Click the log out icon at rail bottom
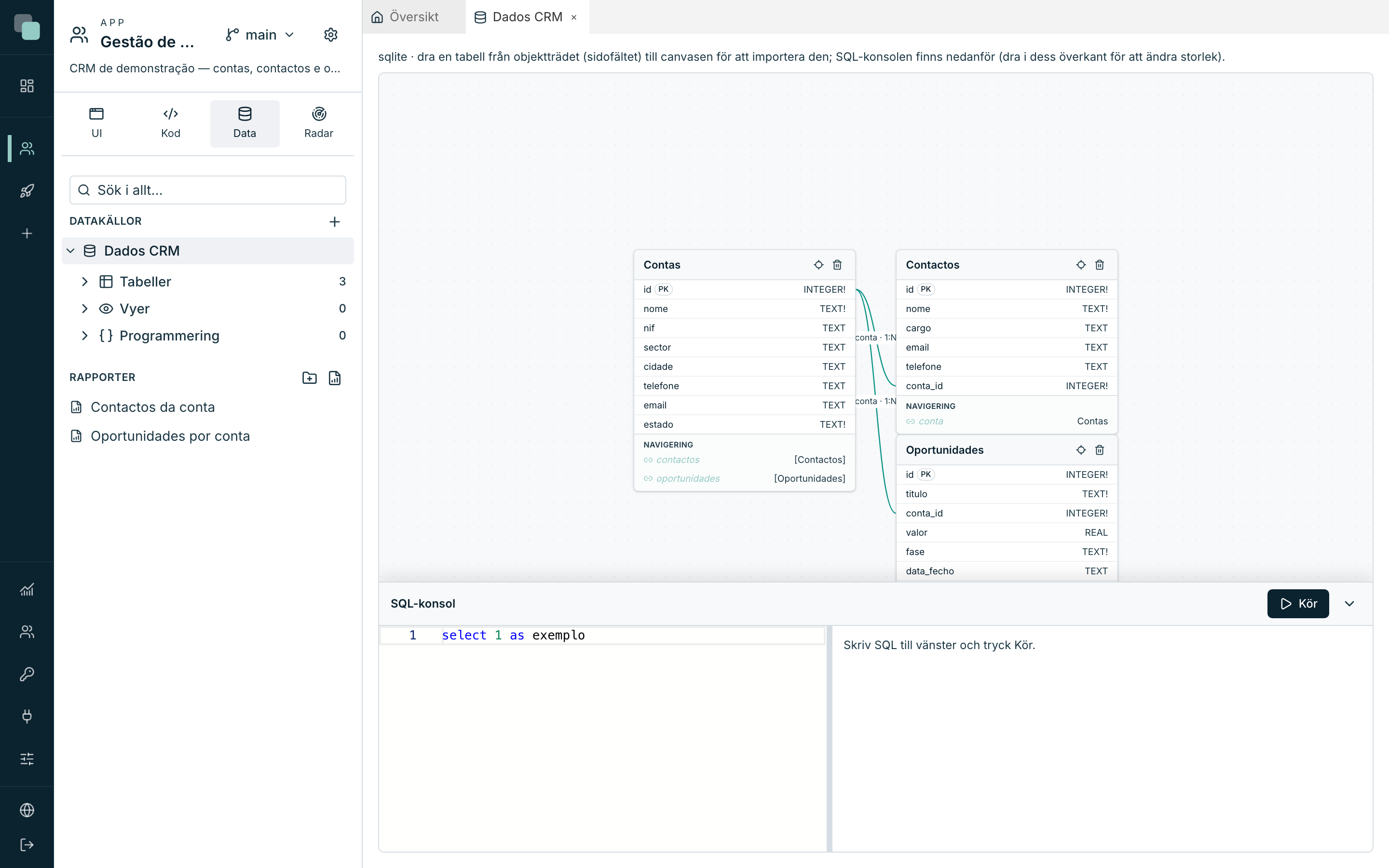Image resolution: width=1389 pixels, height=868 pixels. pyautogui.click(x=27, y=844)
